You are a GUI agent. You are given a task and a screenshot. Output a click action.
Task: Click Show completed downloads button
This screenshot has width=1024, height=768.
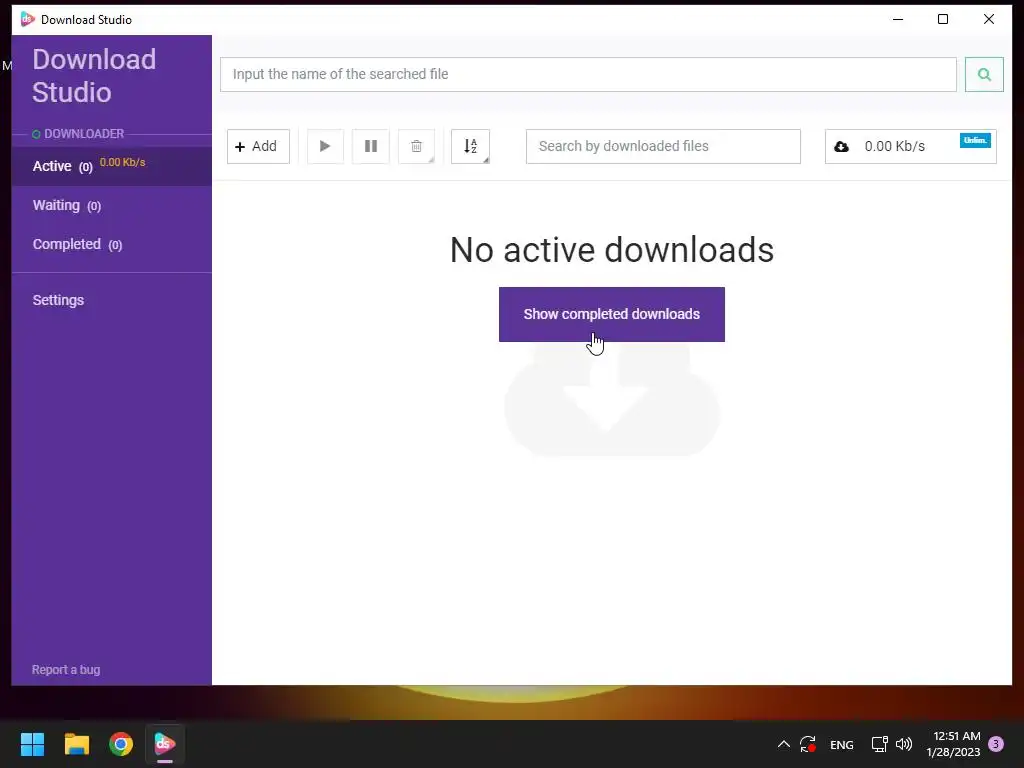611,314
